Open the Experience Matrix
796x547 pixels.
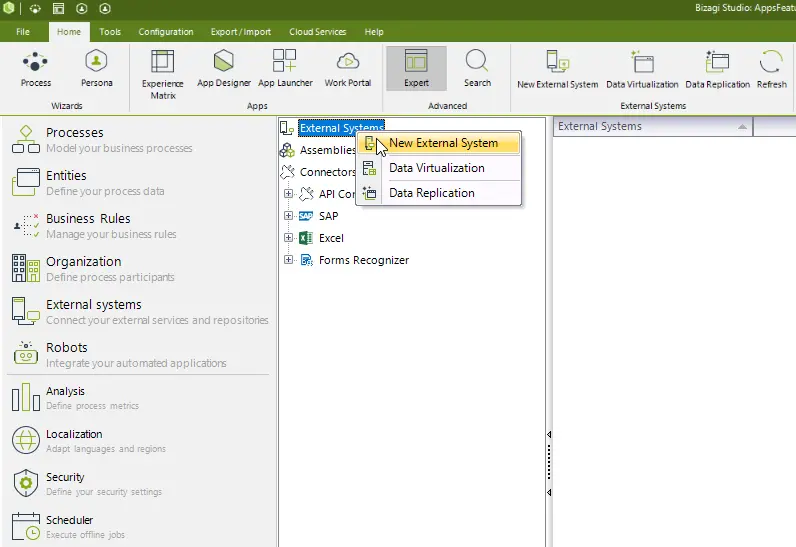pyautogui.click(x=162, y=74)
